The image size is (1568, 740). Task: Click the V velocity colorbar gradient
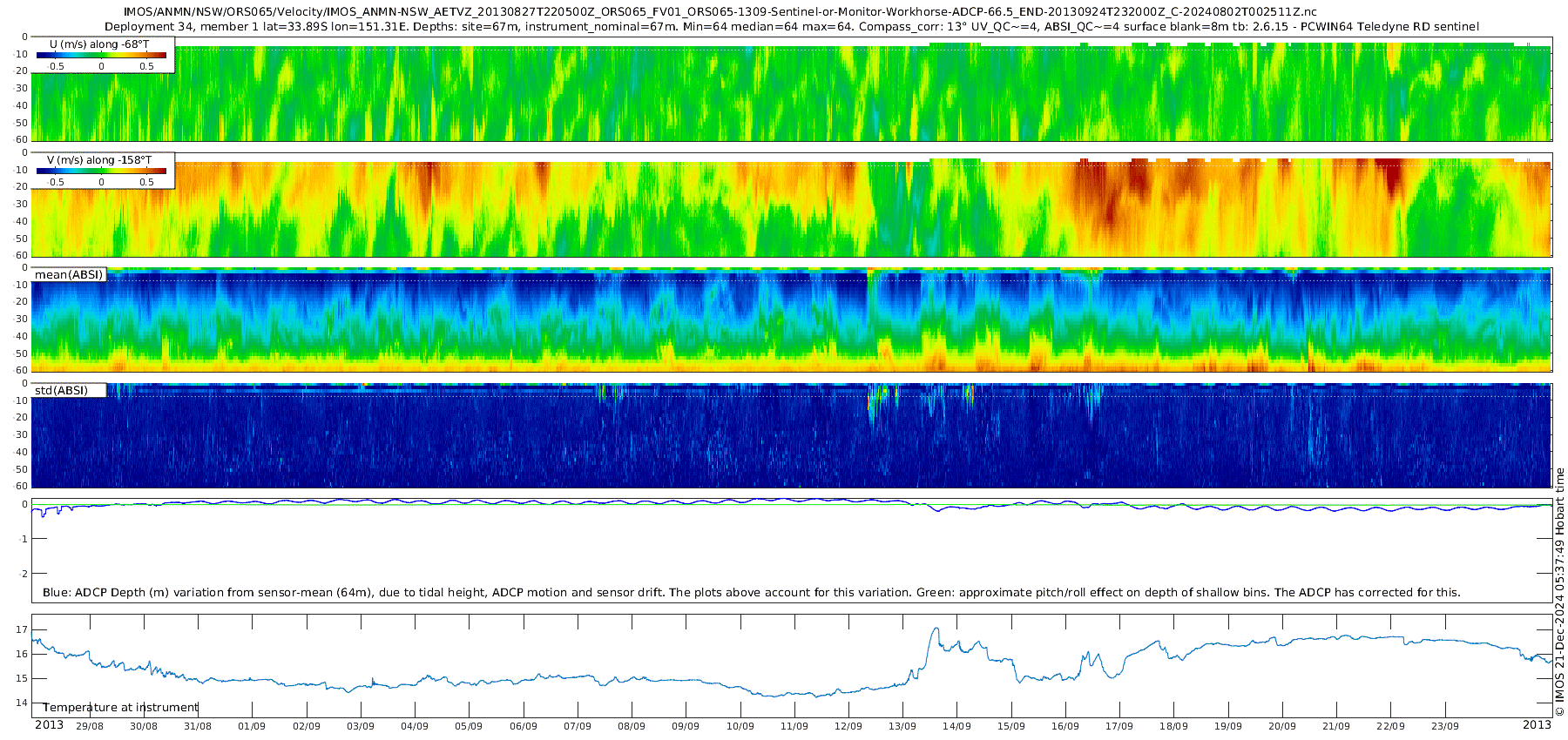tap(101, 171)
